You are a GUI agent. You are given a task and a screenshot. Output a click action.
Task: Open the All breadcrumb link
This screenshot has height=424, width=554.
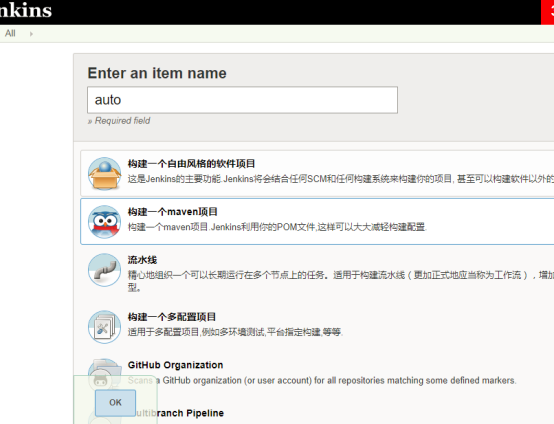10,34
